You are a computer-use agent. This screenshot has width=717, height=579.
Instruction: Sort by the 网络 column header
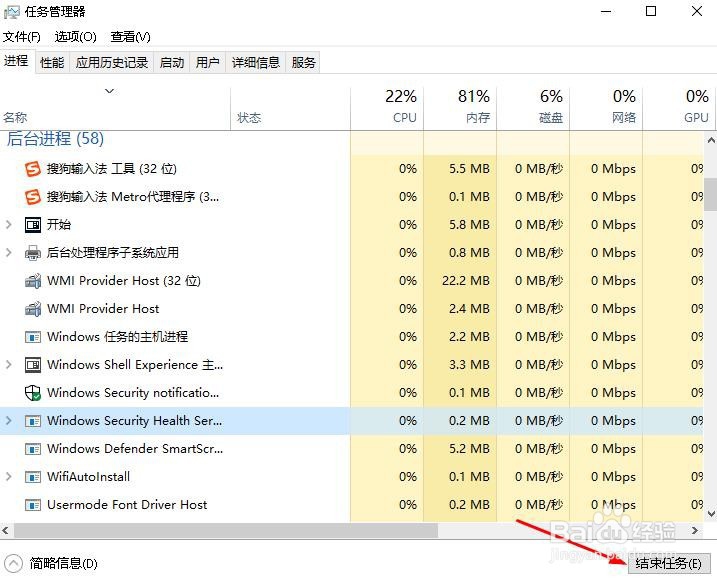606,108
